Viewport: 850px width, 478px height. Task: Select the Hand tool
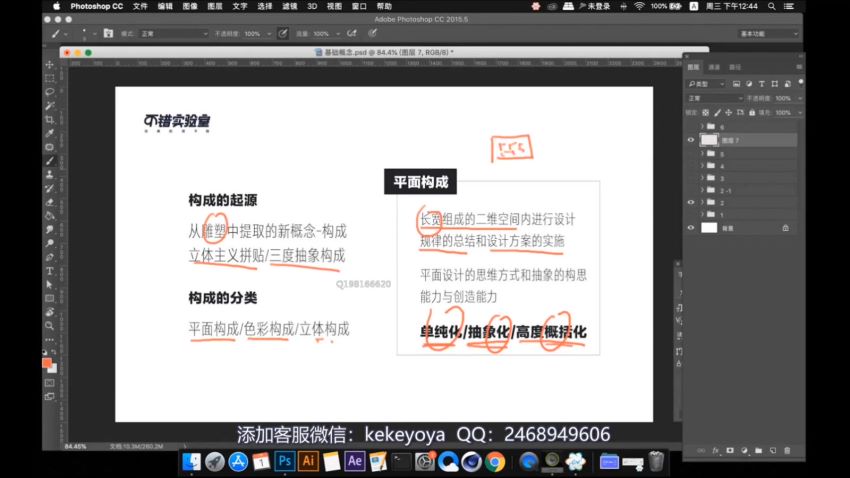49,312
